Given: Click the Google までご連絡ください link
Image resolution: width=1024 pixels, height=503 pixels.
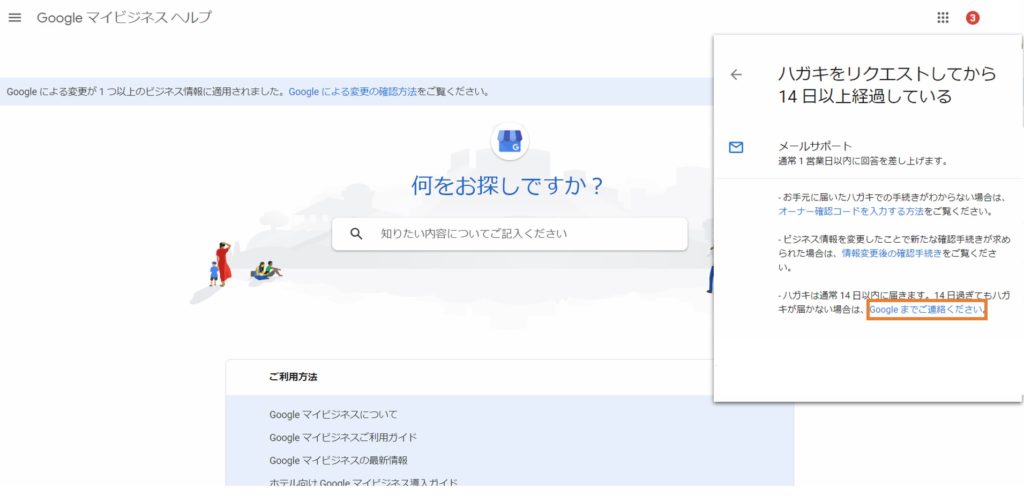Looking at the screenshot, I should 926,310.
